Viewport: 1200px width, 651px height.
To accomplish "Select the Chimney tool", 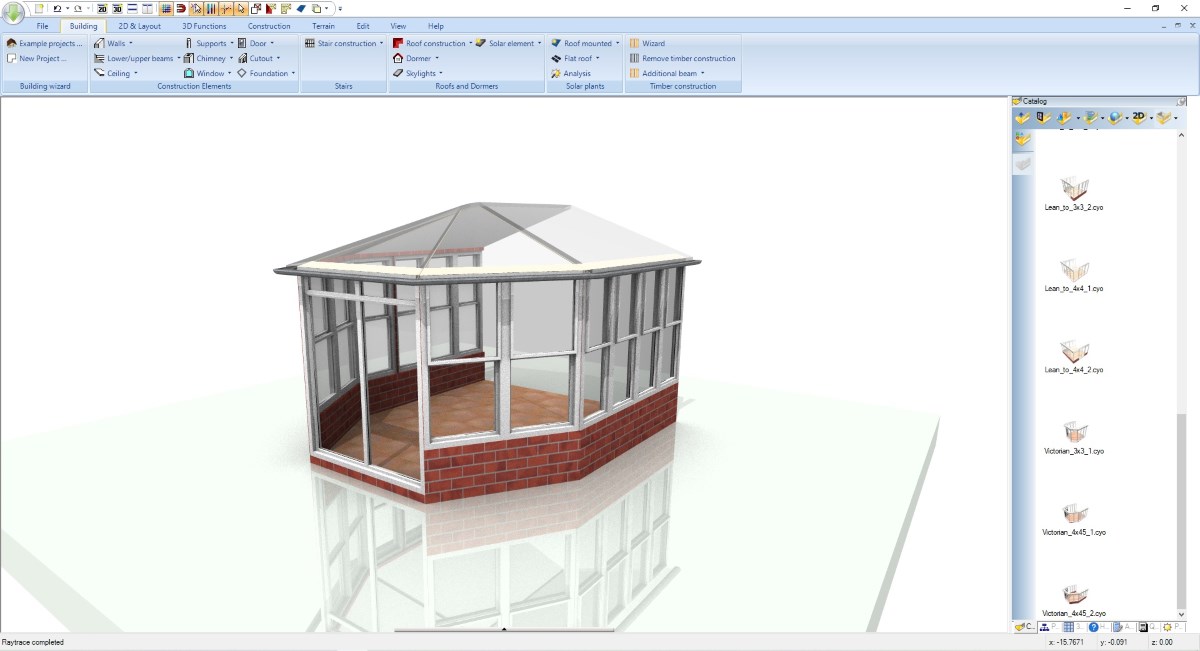I will (206, 58).
